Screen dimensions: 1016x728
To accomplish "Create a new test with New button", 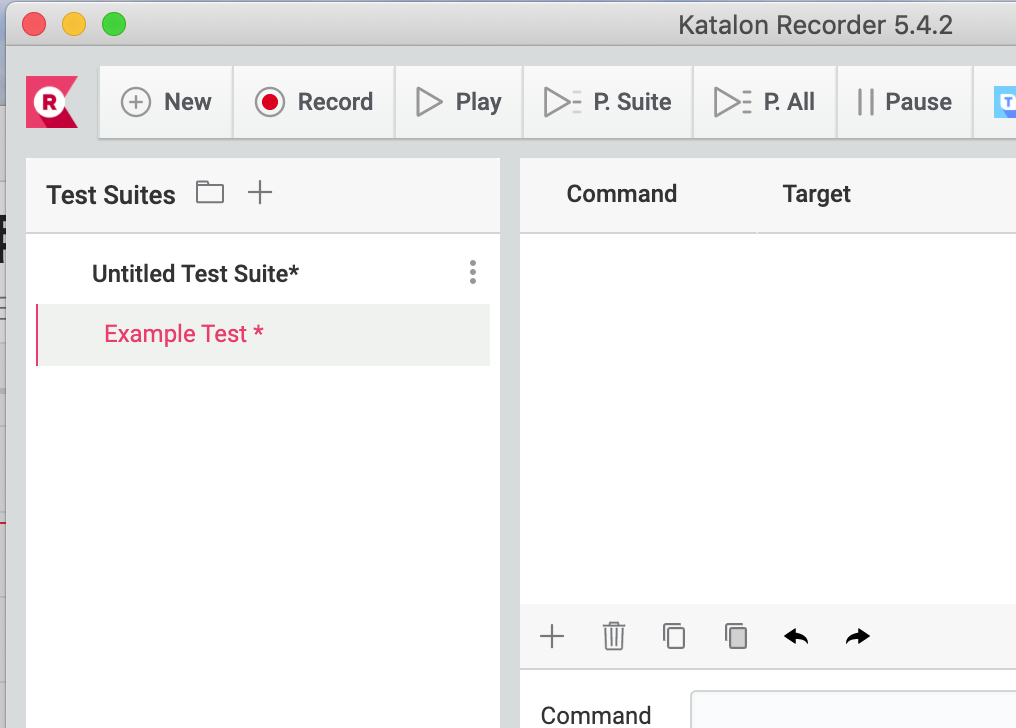I will click(x=166, y=102).
